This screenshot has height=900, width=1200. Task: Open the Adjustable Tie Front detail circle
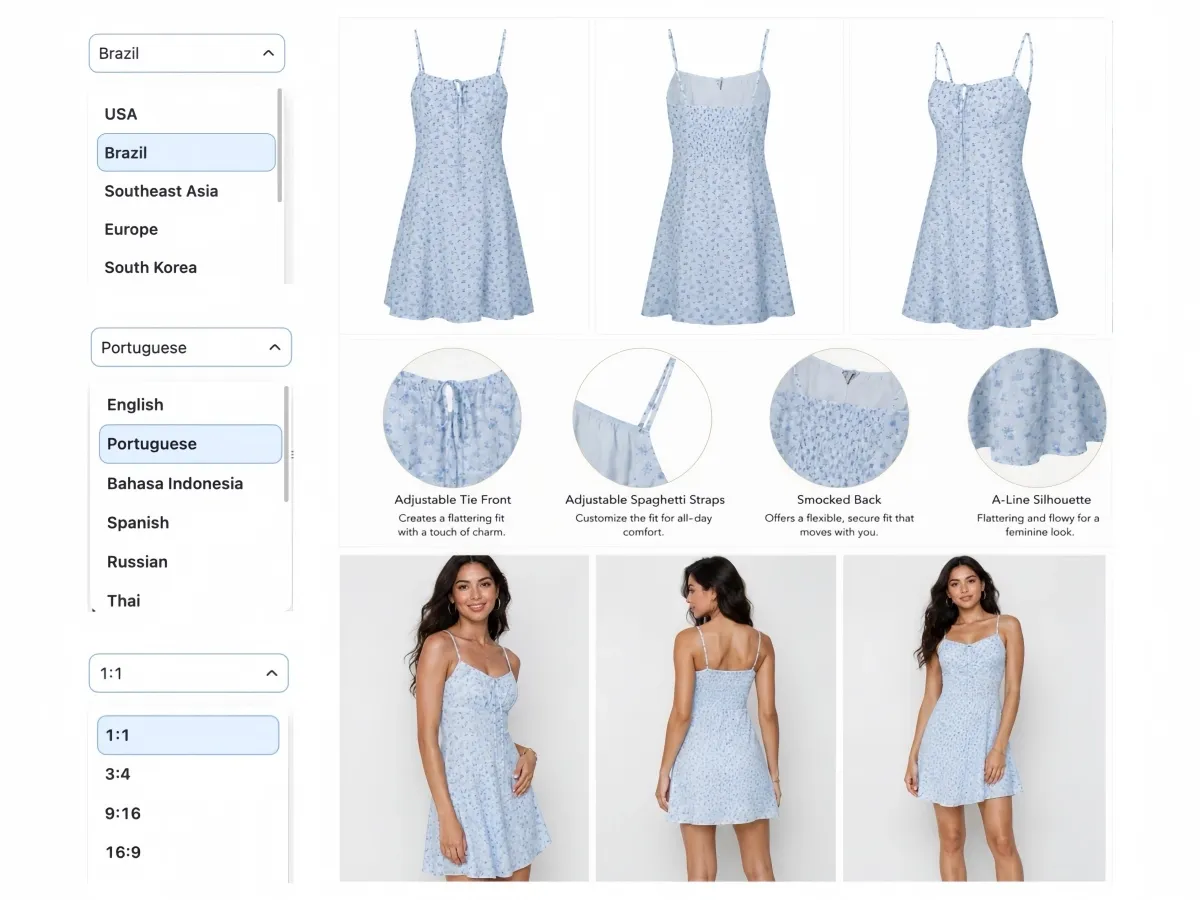pos(452,418)
